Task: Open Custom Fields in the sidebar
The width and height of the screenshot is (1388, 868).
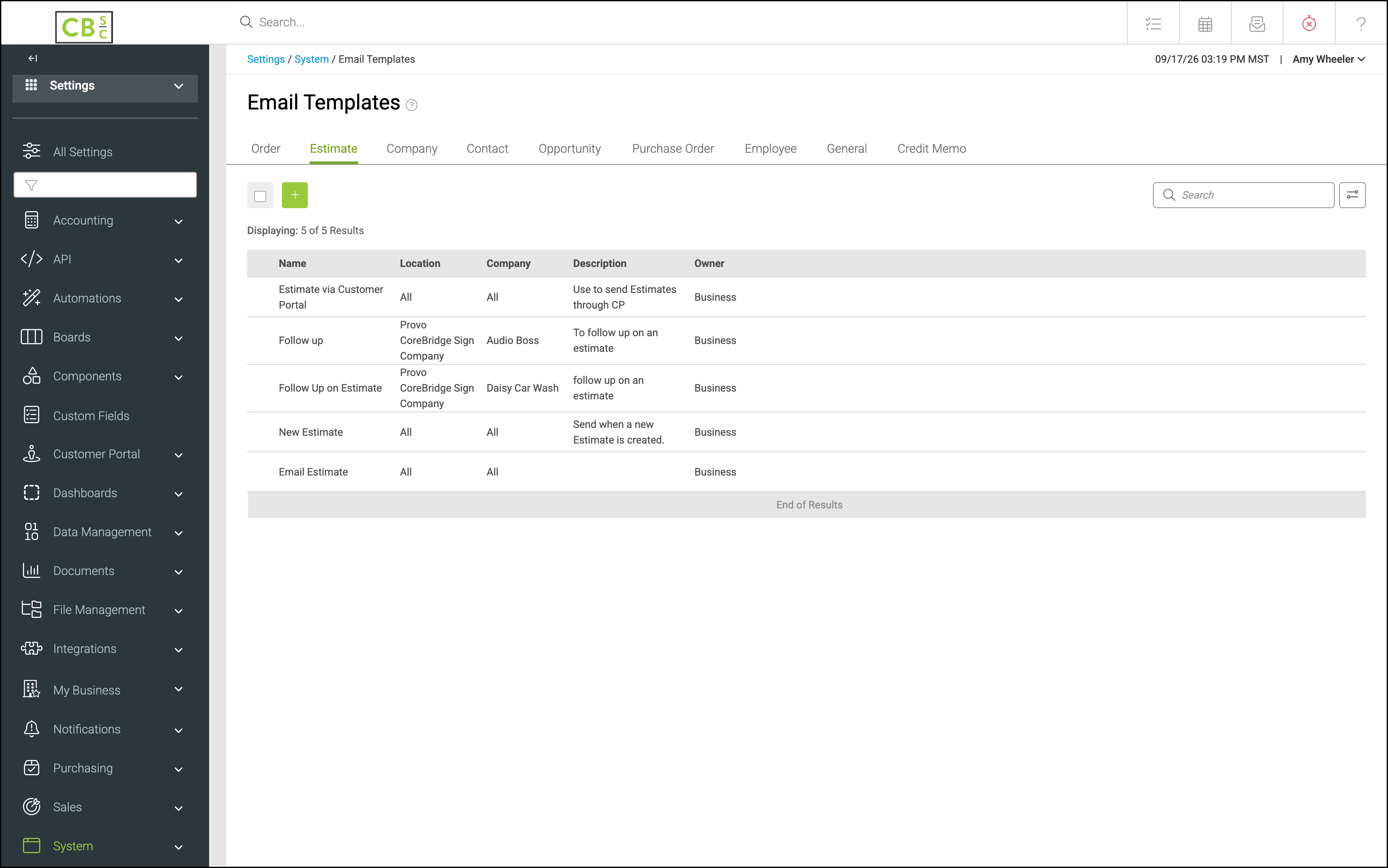Action: click(91, 416)
